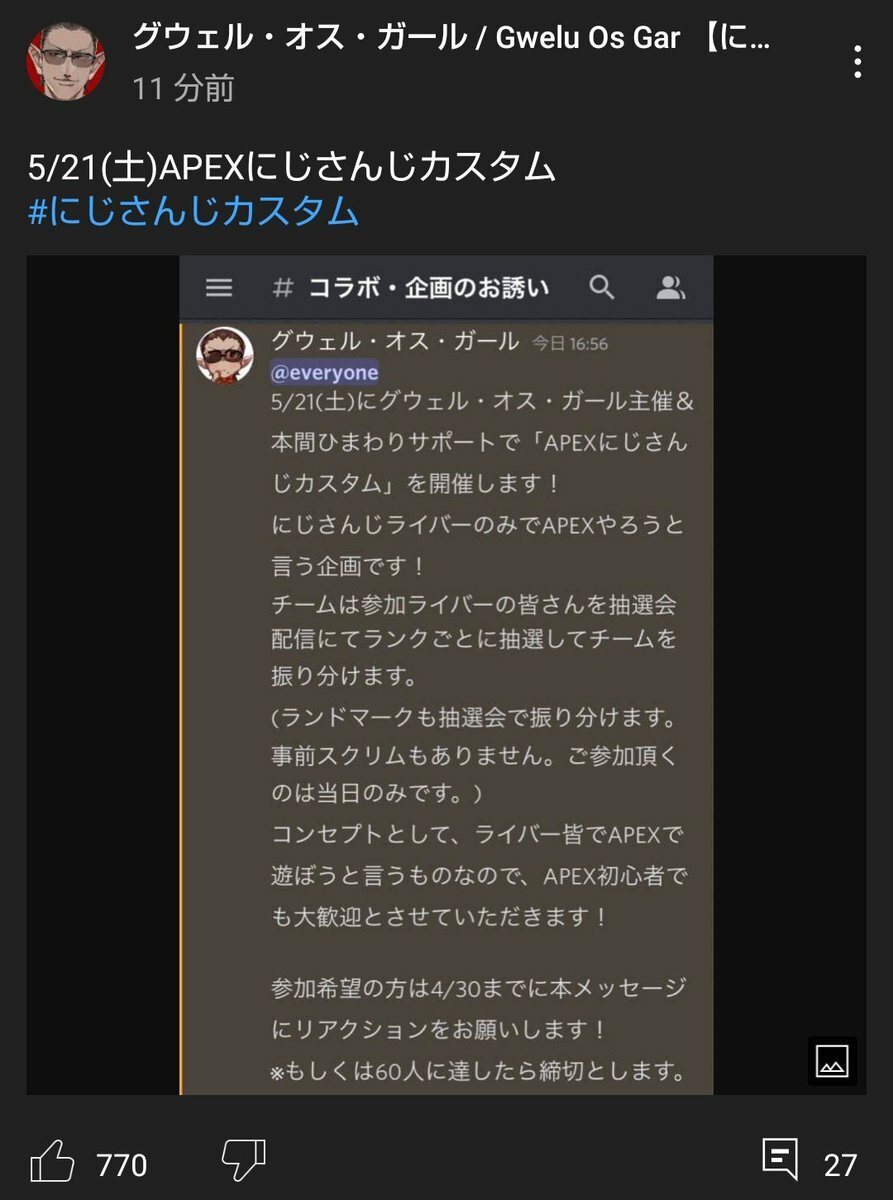Viewport: 893px width, 1200px height.
Task: Open the attached Discord screenshot image
Action: click(446, 675)
